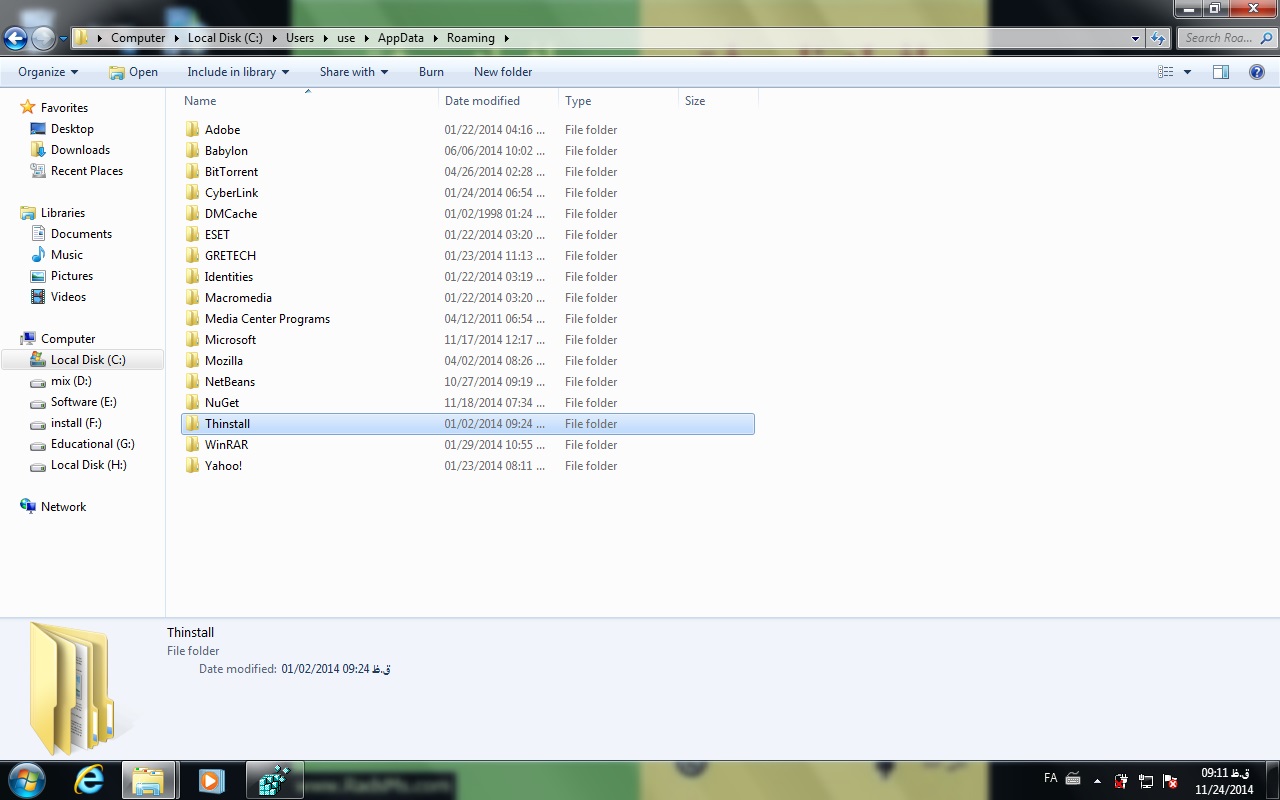Open the recent pages dropdown arrow

pyautogui.click(x=63, y=39)
